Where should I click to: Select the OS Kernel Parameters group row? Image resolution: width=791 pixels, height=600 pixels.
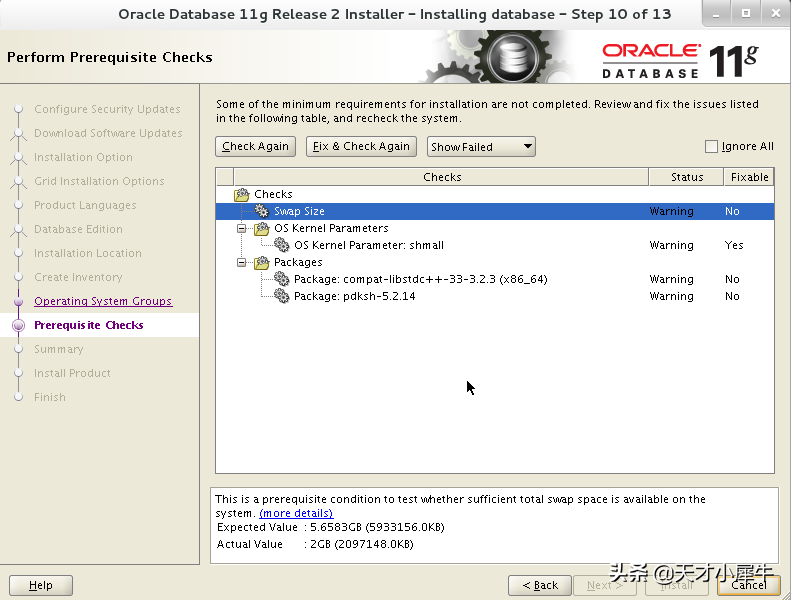pos(495,228)
